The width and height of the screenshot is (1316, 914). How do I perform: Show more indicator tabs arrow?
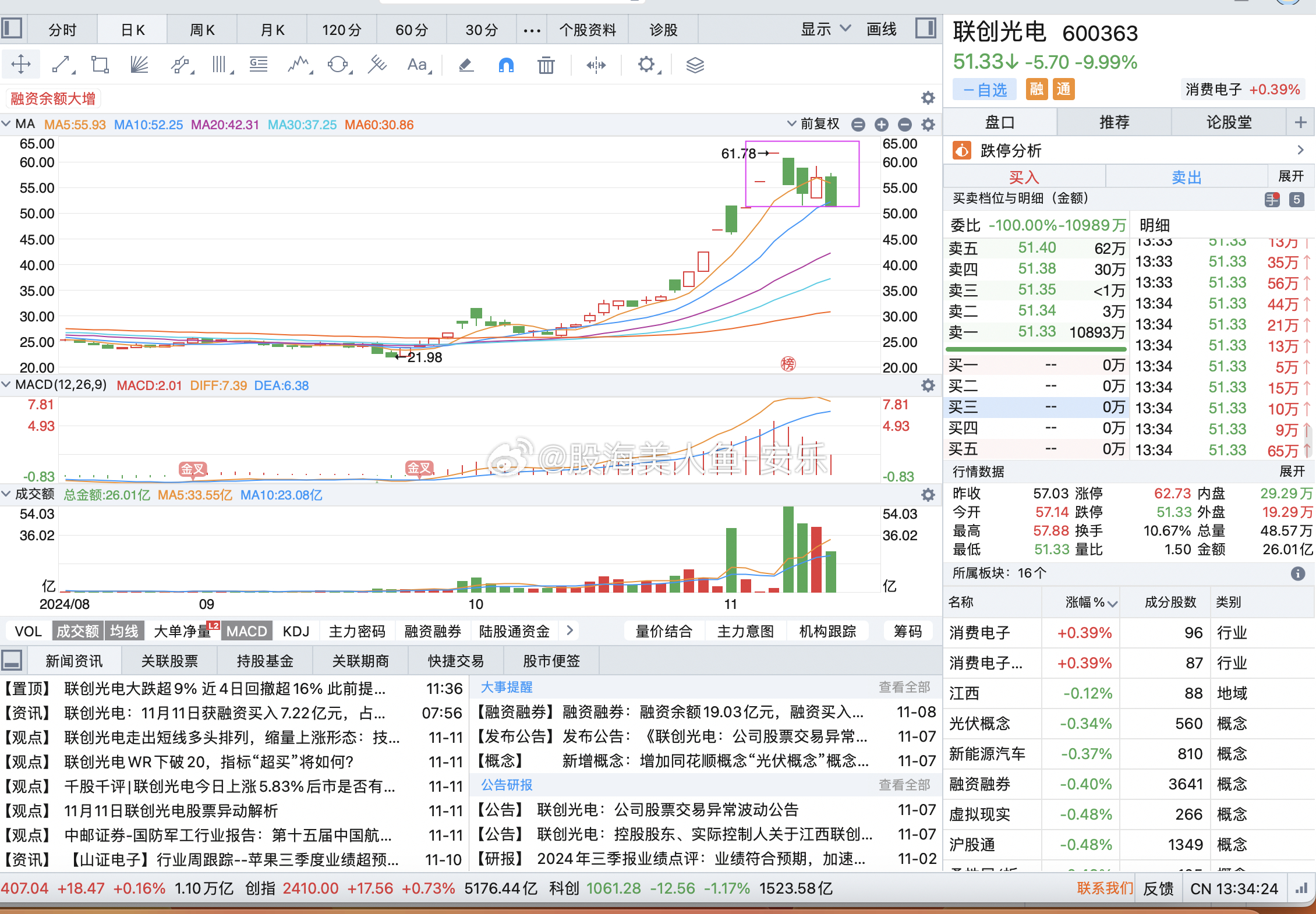(570, 630)
